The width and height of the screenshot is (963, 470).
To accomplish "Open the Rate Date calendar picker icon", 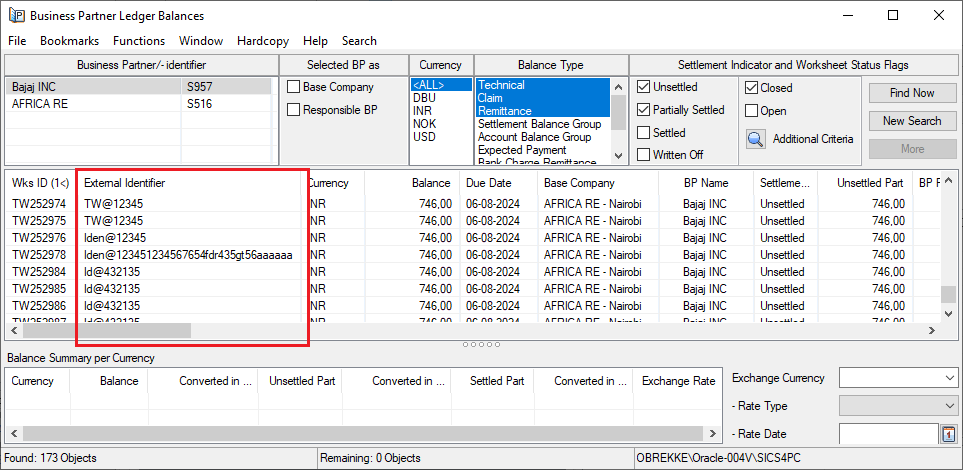I will (x=948, y=434).
